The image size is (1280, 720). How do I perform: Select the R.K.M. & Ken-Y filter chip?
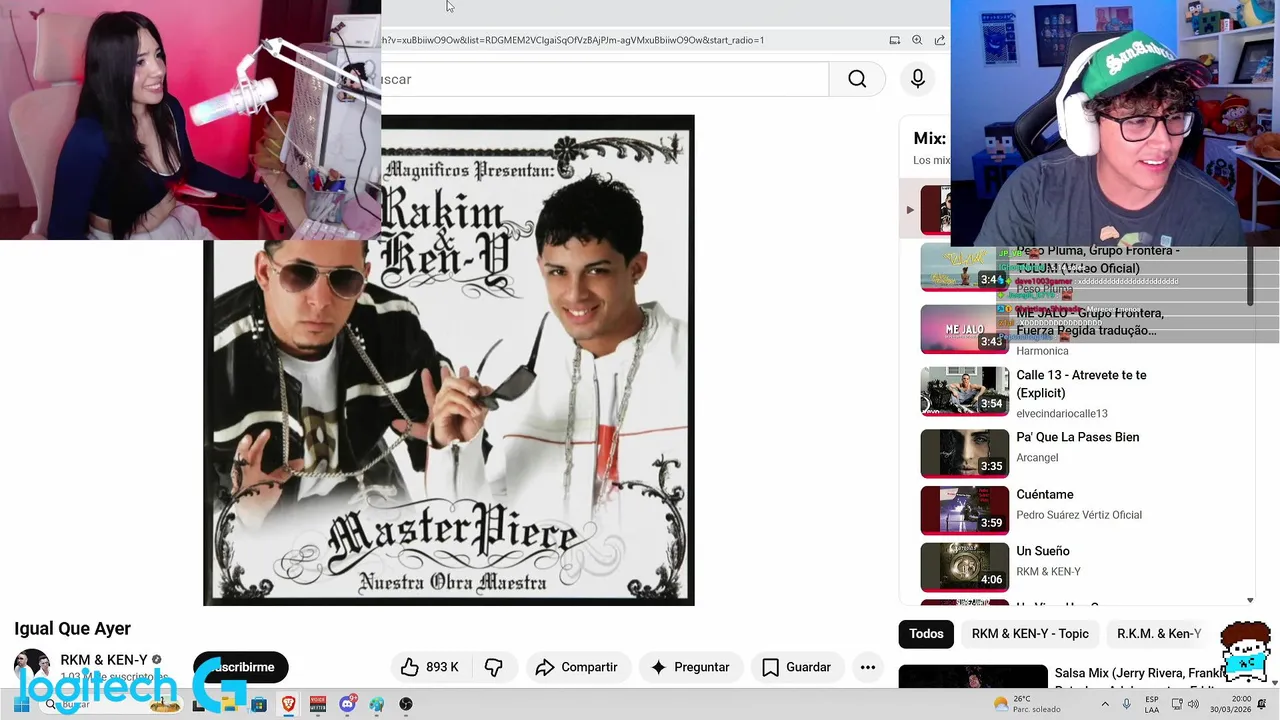(1159, 633)
